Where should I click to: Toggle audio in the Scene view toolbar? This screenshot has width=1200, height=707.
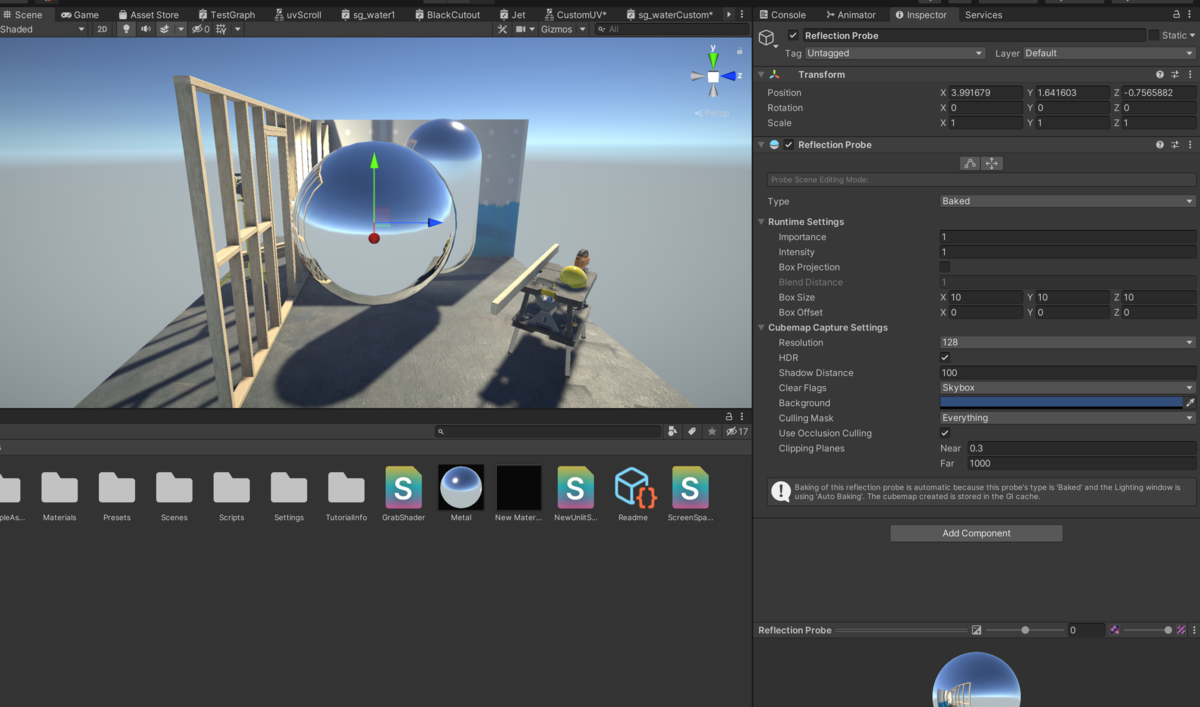(x=146, y=29)
